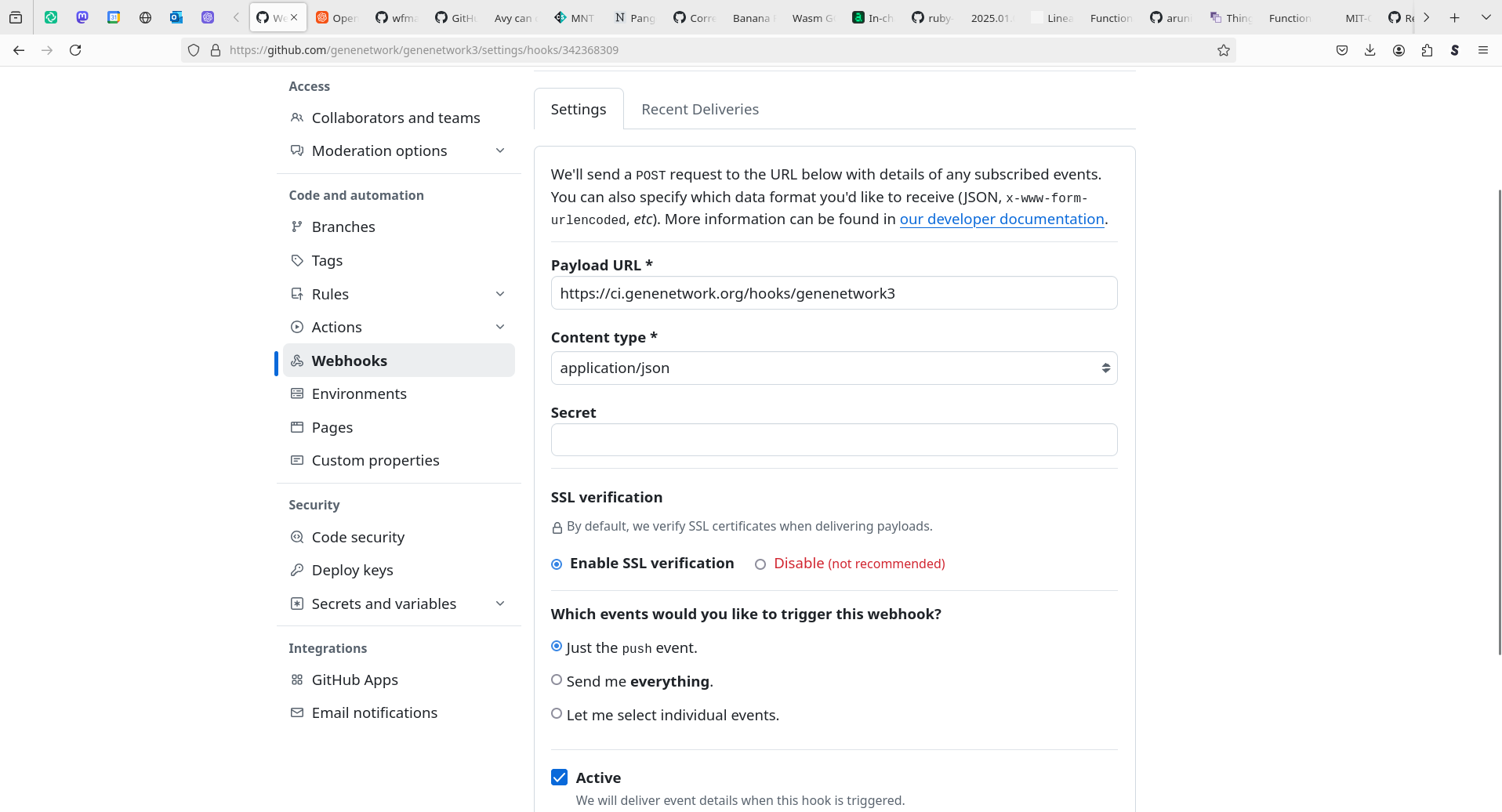Choose the Send me everything option
Screen dimensions: 1502x812
click(x=557, y=680)
